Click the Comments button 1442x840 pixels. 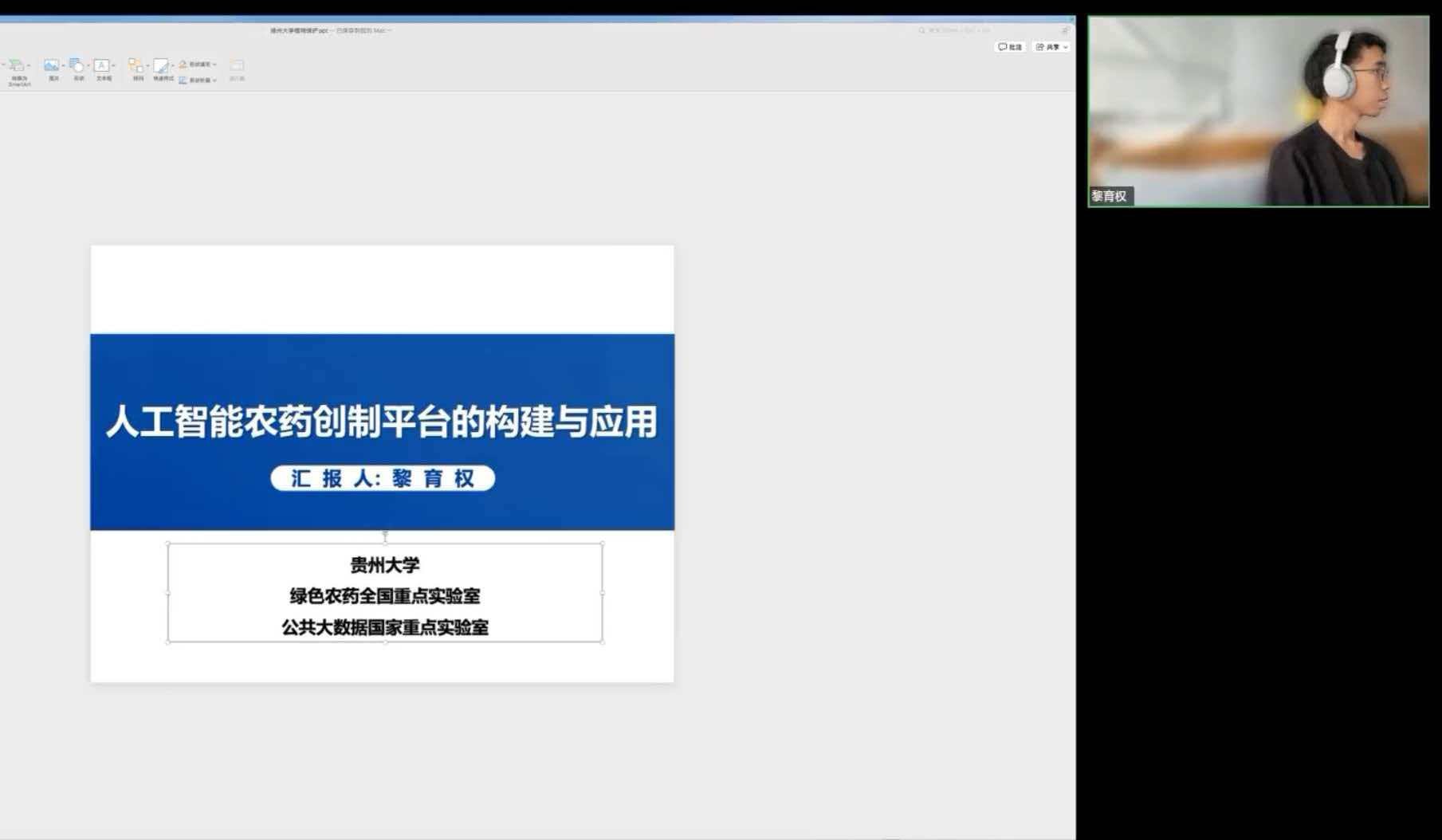pyautogui.click(x=1010, y=47)
